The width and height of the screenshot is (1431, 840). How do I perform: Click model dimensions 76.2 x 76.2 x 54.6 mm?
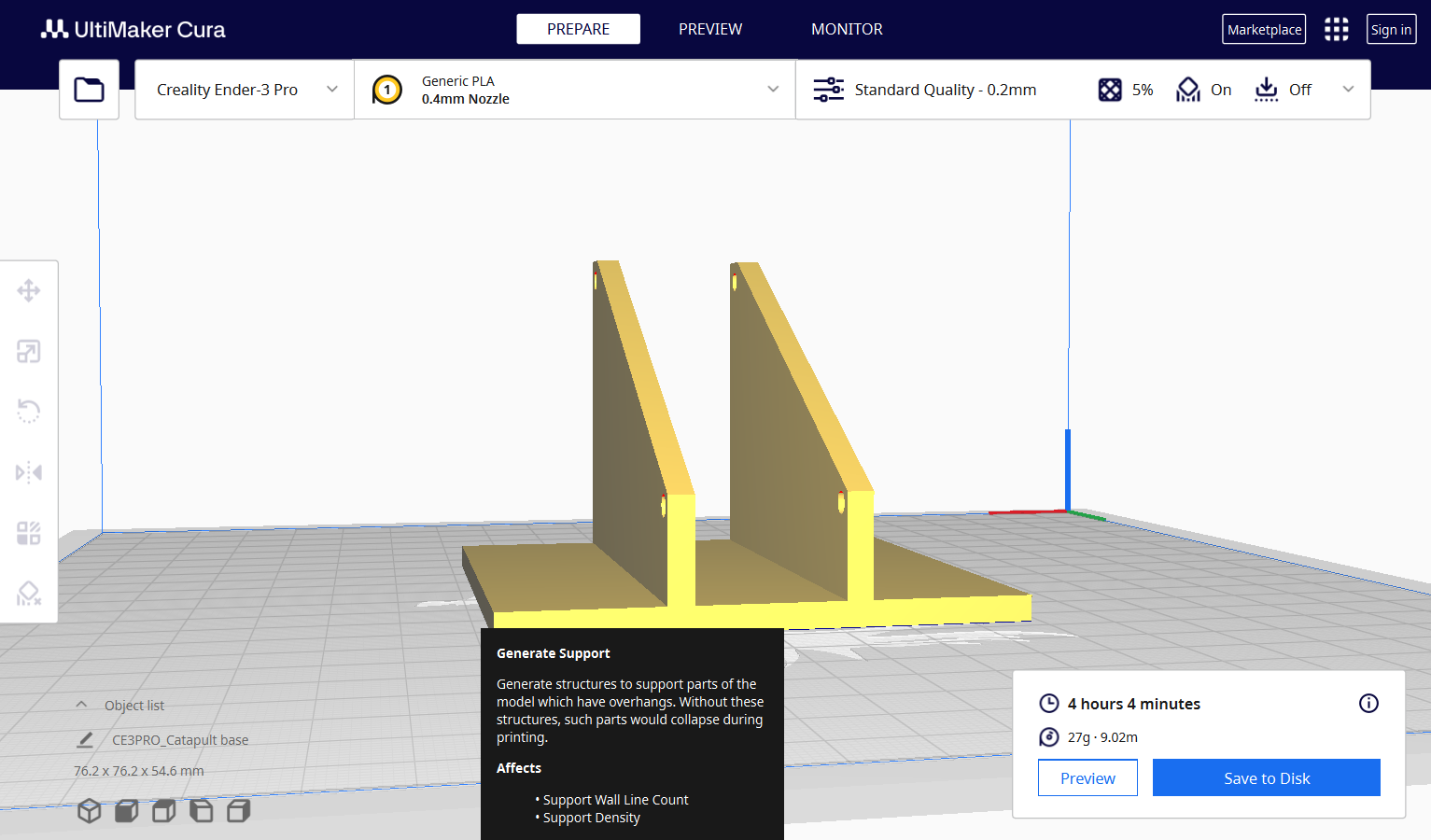[138, 771]
